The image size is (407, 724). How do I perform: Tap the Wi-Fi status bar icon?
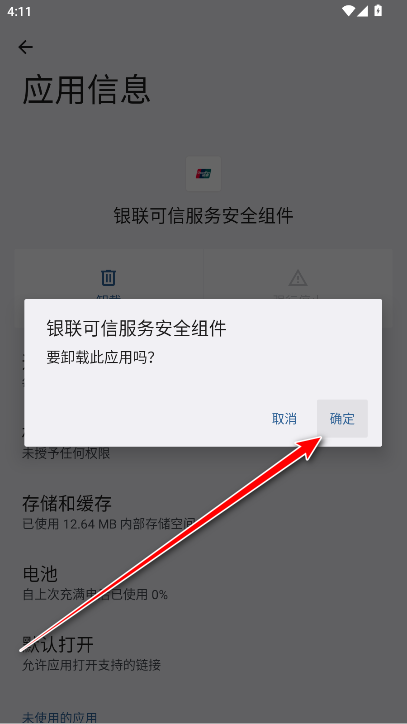(348, 11)
